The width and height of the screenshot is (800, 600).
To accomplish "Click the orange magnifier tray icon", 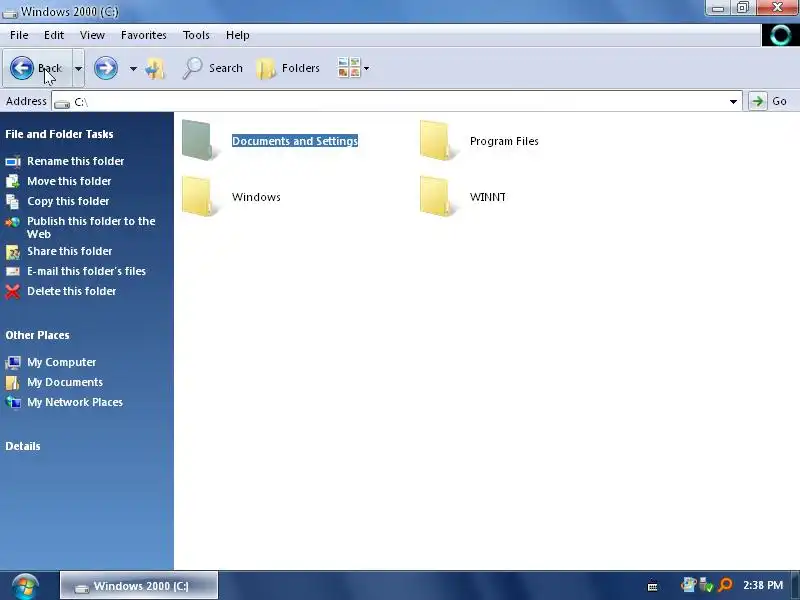I will click(725, 585).
